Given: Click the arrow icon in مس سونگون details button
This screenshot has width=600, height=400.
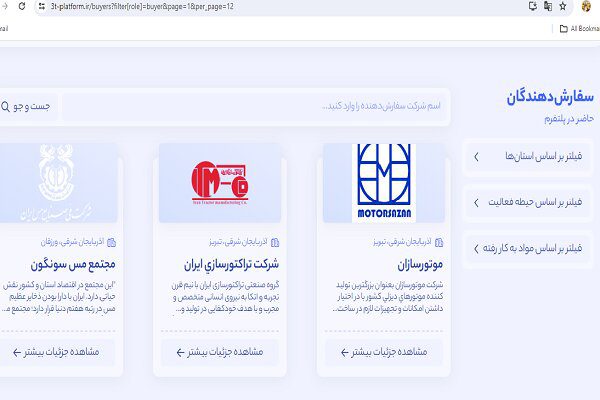Looking at the screenshot, I should pyautogui.click(x=17, y=352).
